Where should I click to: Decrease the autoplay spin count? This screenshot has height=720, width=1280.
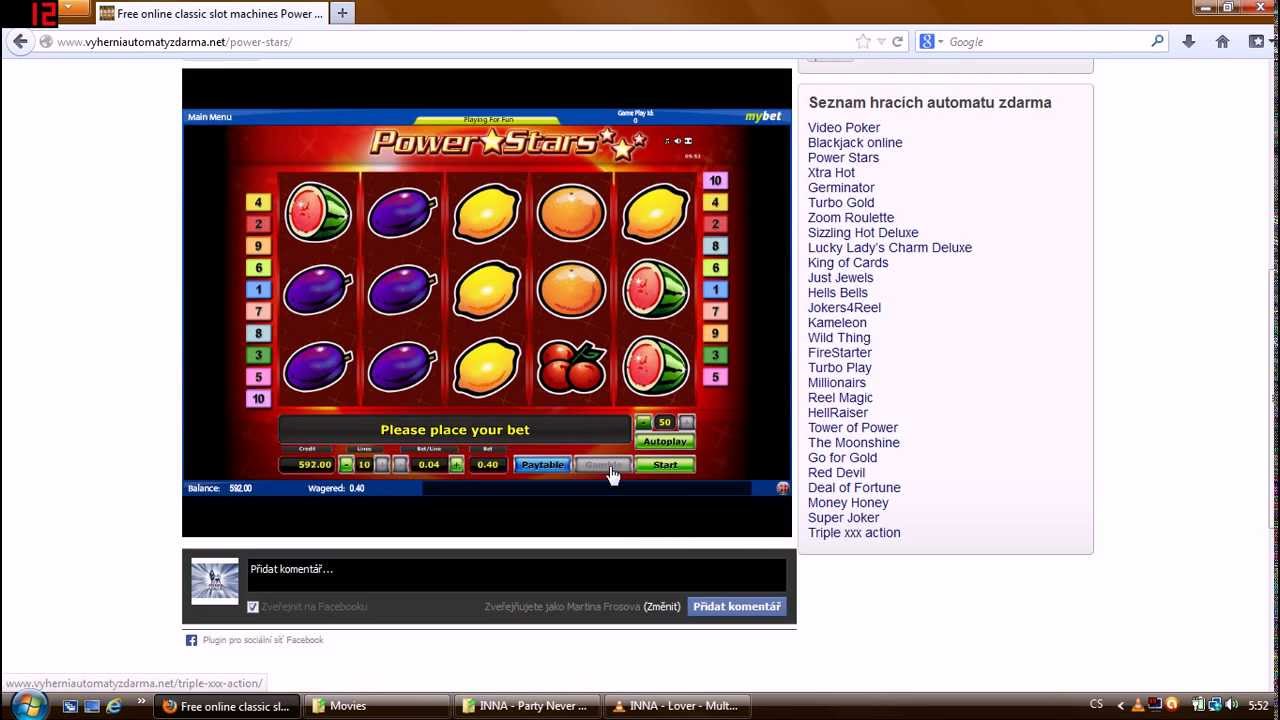(643, 423)
